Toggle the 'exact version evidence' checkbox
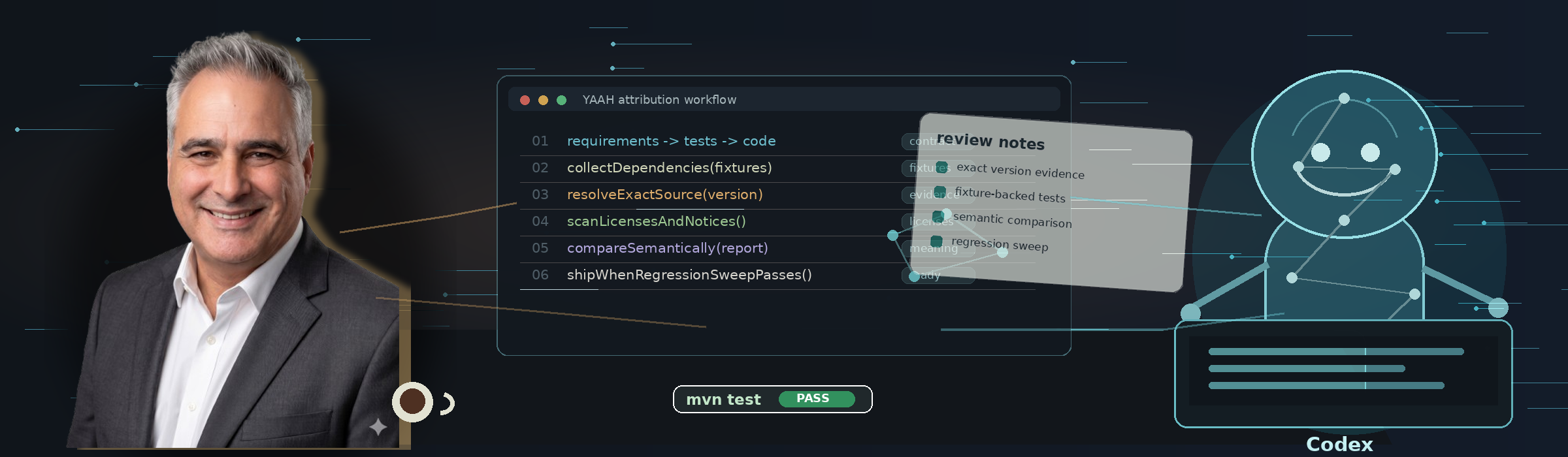This screenshot has width=1568, height=457. coord(942,166)
